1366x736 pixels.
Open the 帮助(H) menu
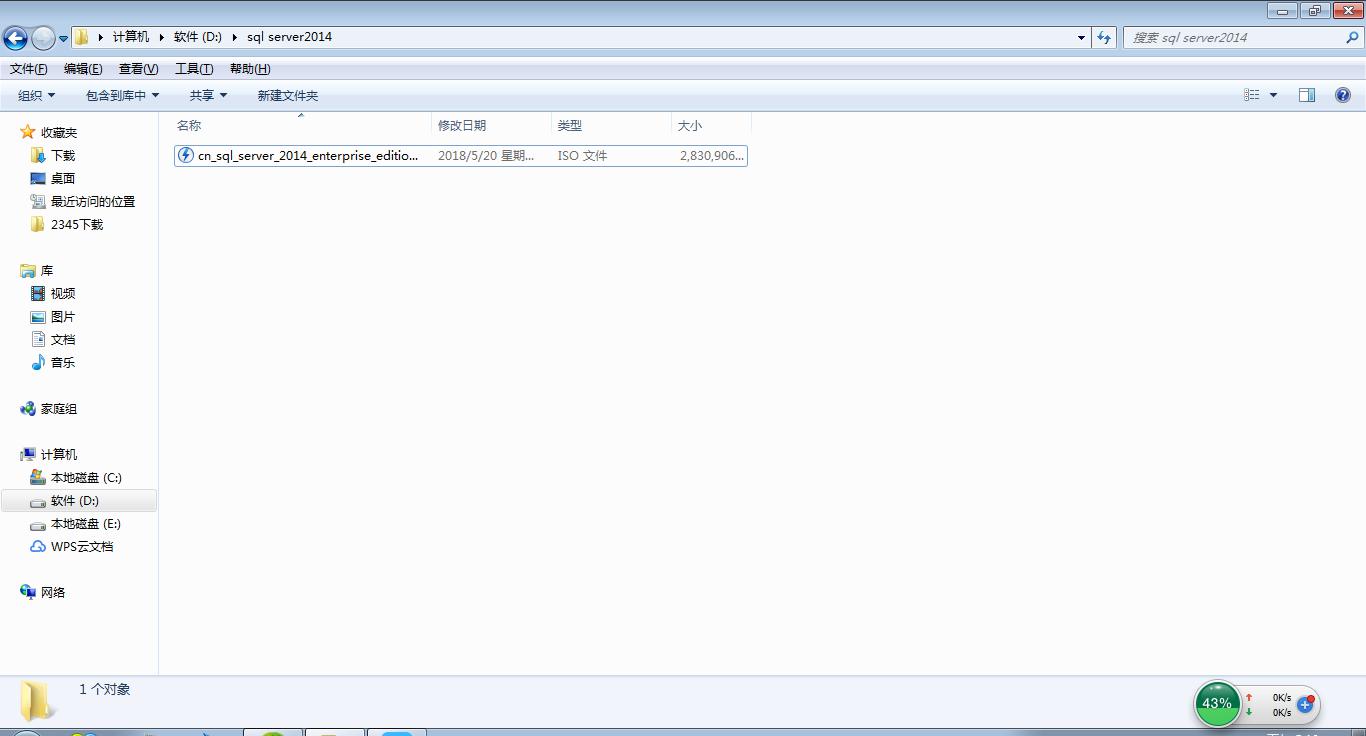(250, 69)
